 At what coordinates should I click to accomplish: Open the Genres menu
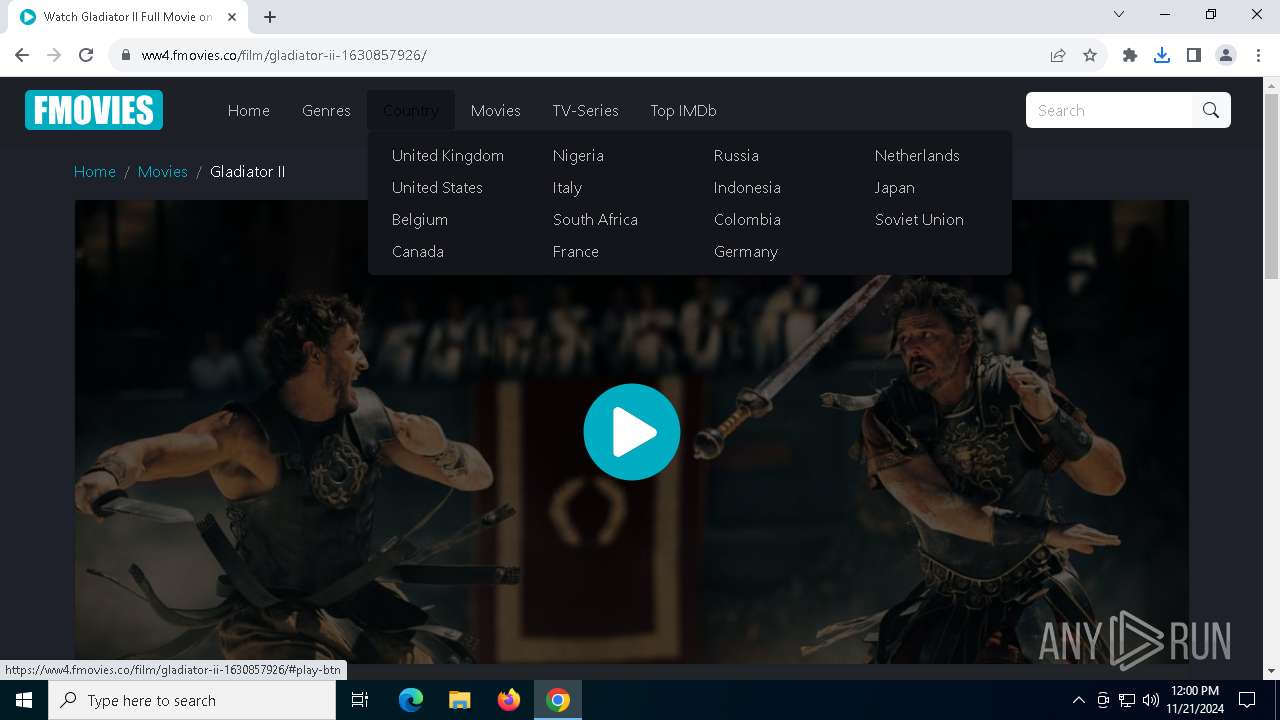(x=326, y=110)
